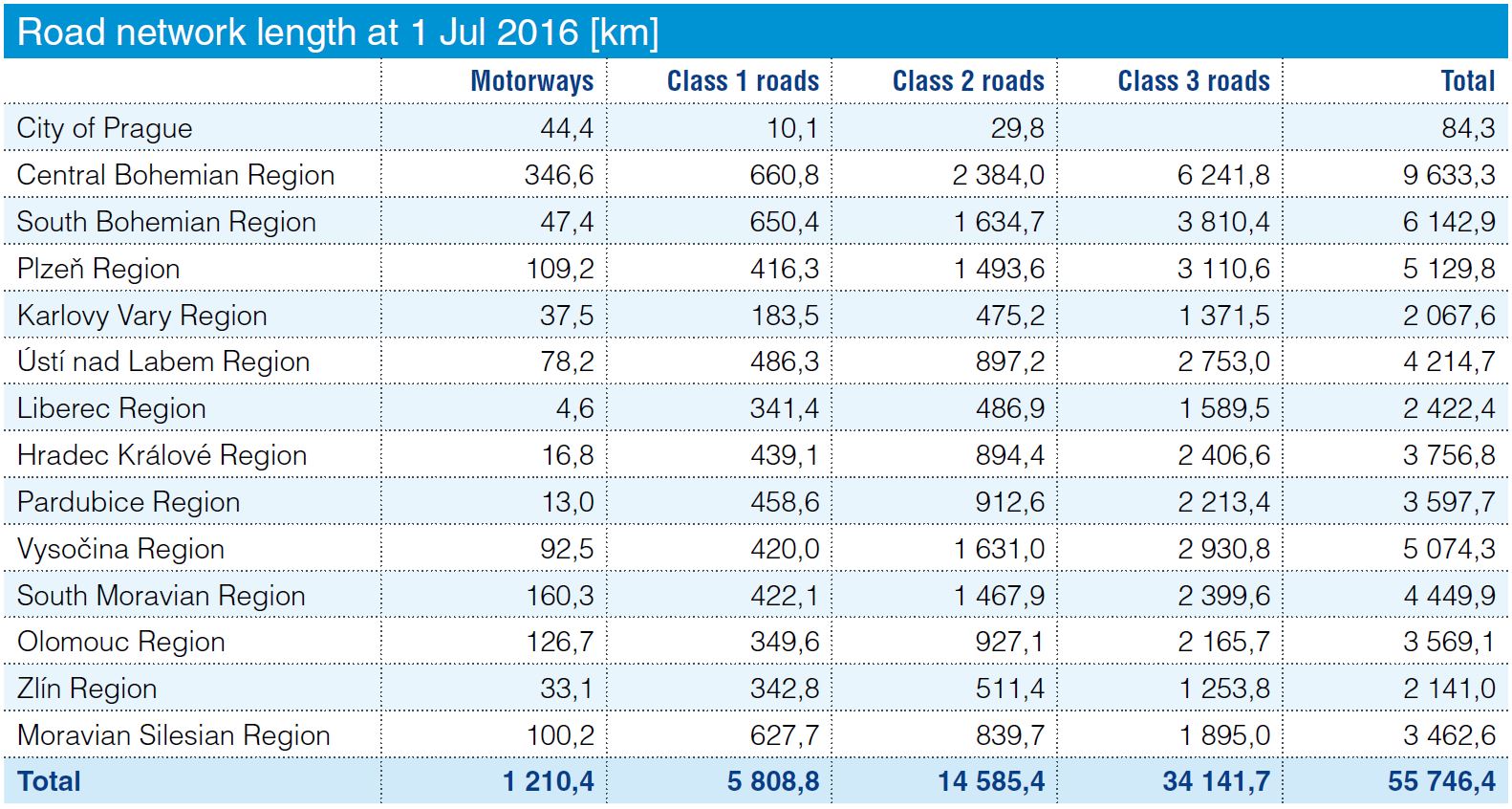This screenshot has width=1512, height=809.
Task: Select South Moravian motorways value 160,3
Action: pyautogui.click(x=560, y=596)
